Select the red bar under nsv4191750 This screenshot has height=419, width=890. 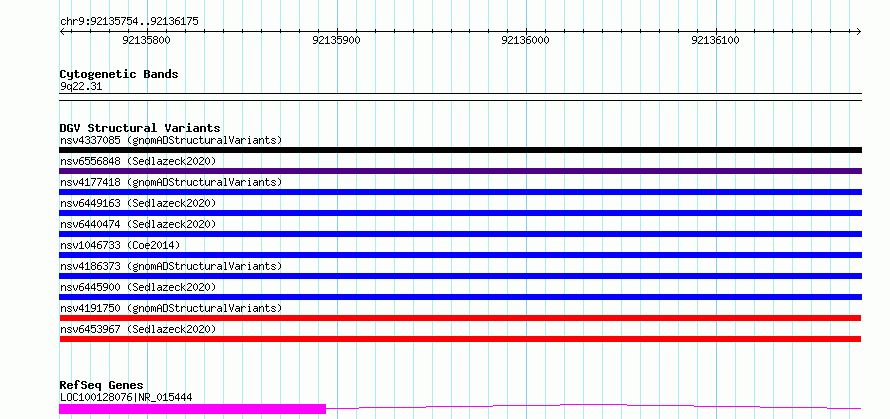460,318
